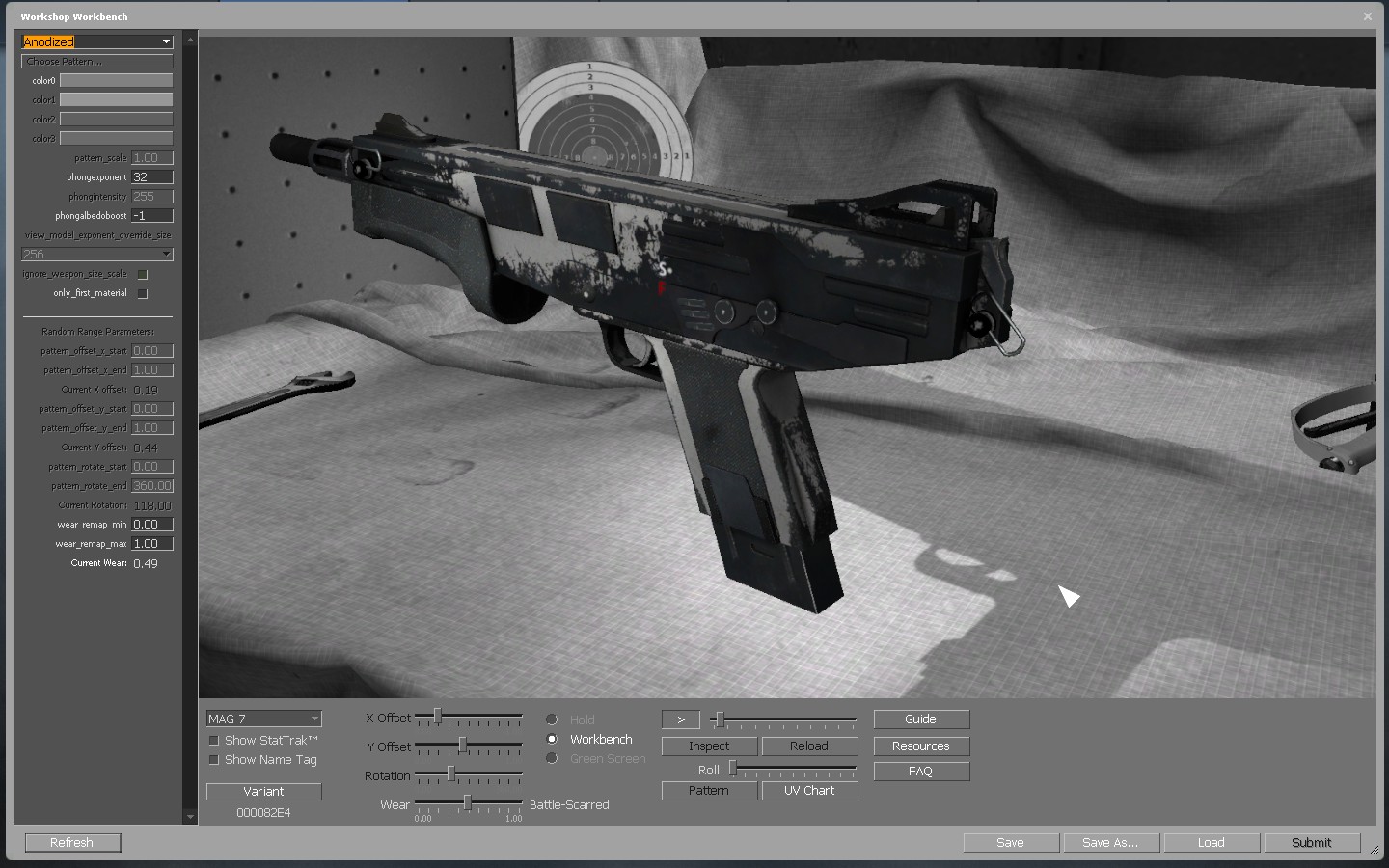
Task: Click the Variant button
Action: [x=263, y=791]
